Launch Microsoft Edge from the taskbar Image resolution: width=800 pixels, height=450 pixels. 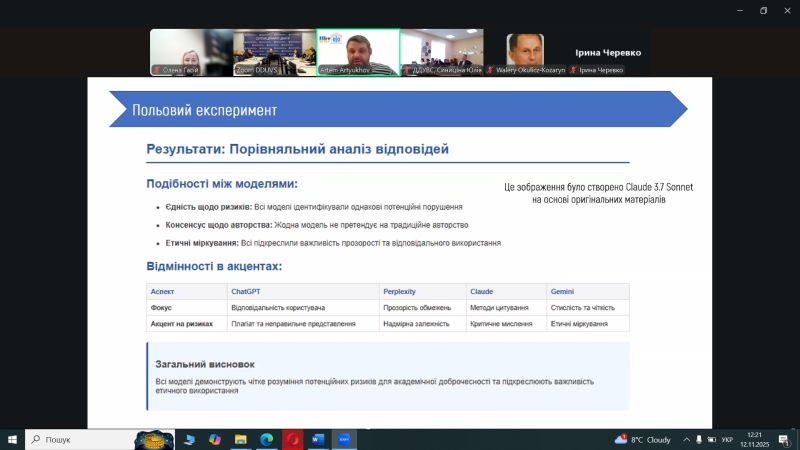pyautogui.click(x=267, y=439)
